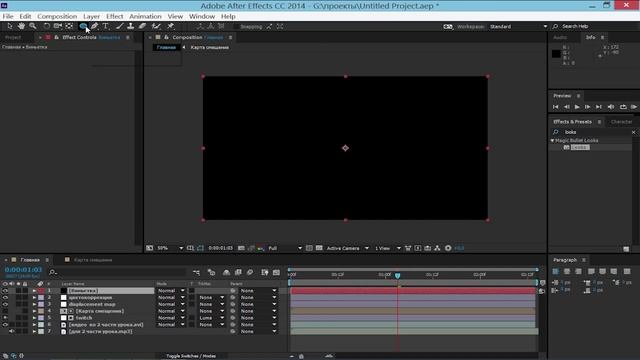Select the Roto Brush tool
This screenshot has height=360, width=640.
tap(156, 26)
